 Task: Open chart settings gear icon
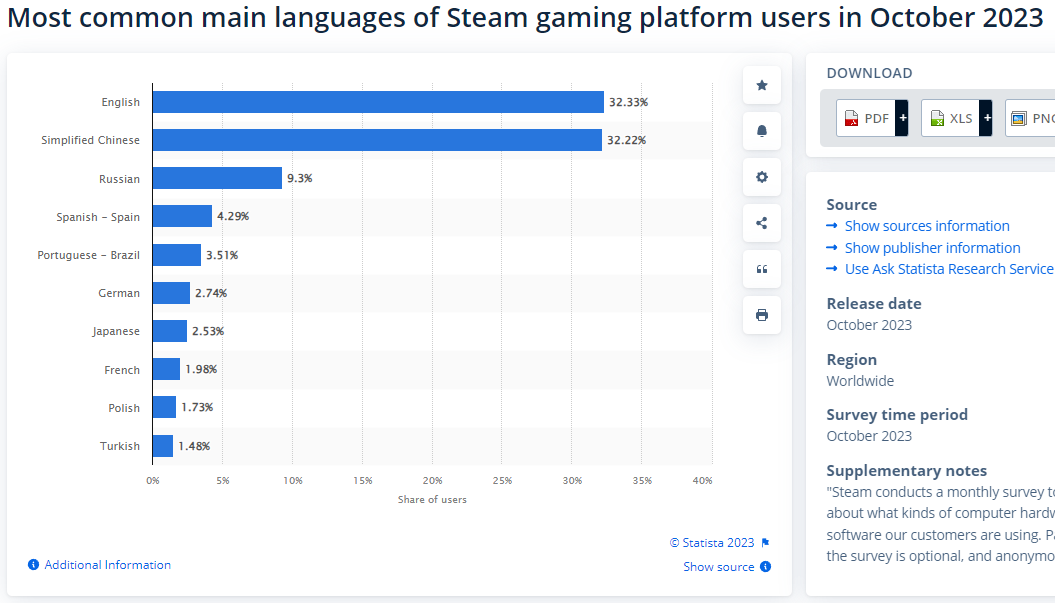click(x=762, y=177)
